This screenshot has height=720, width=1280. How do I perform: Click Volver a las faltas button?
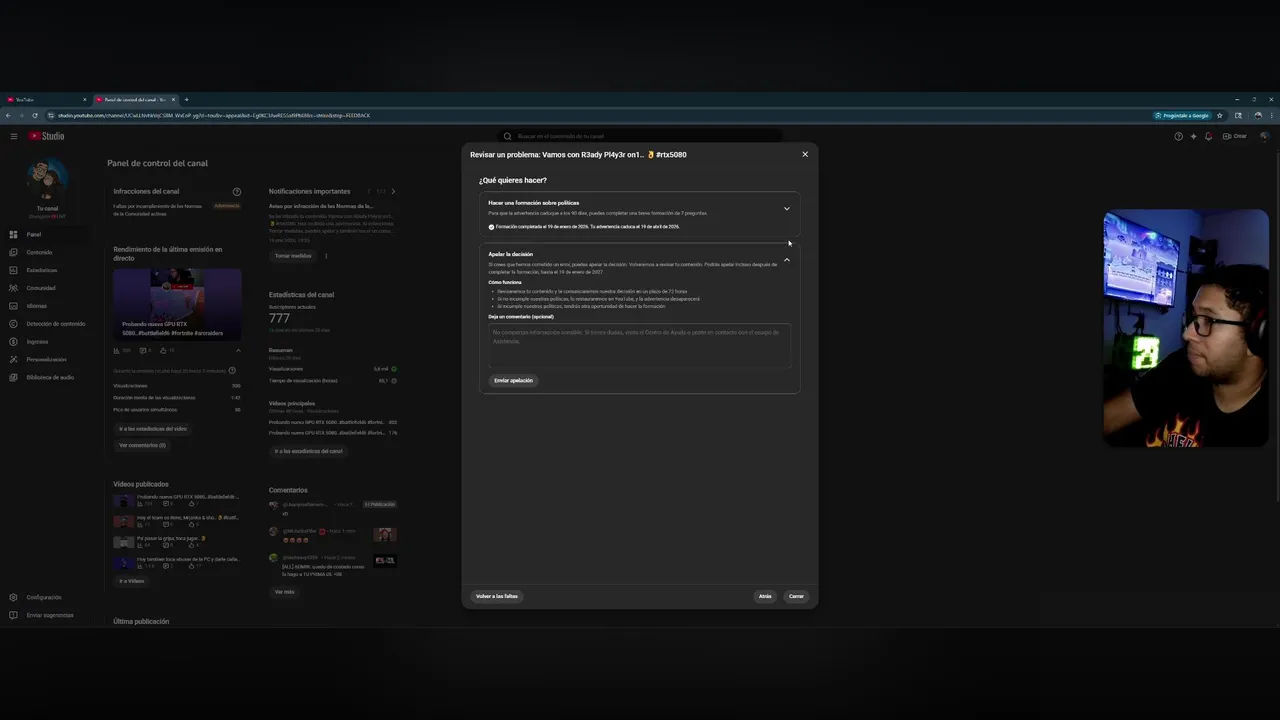[x=497, y=596]
